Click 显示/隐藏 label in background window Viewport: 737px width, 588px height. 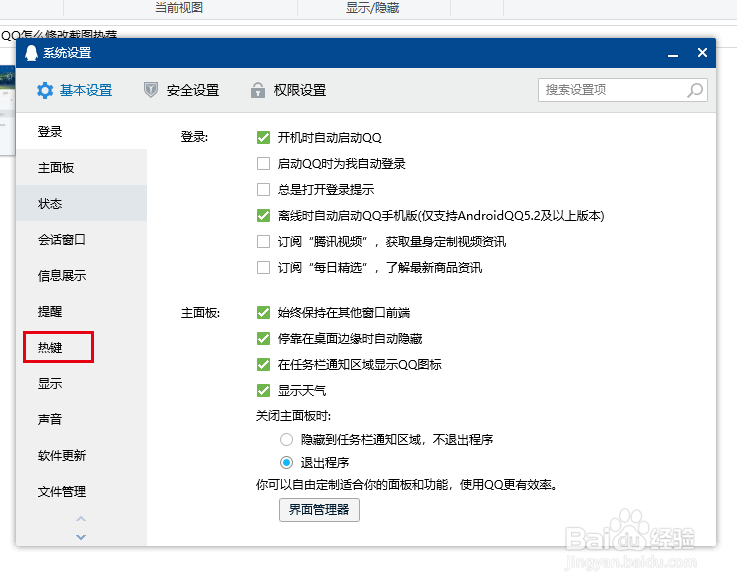coord(373,8)
